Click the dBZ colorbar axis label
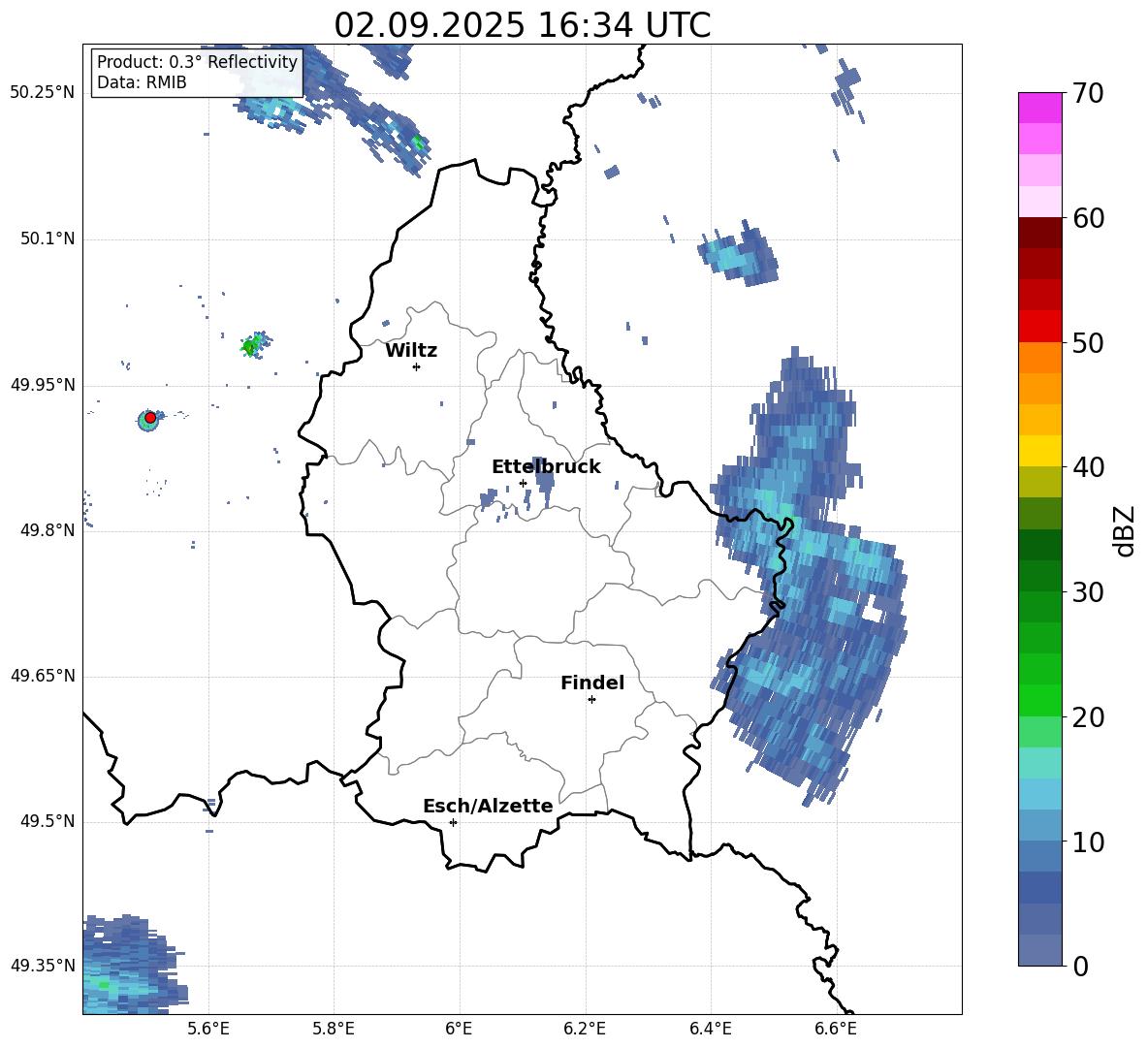 (x=1126, y=530)
